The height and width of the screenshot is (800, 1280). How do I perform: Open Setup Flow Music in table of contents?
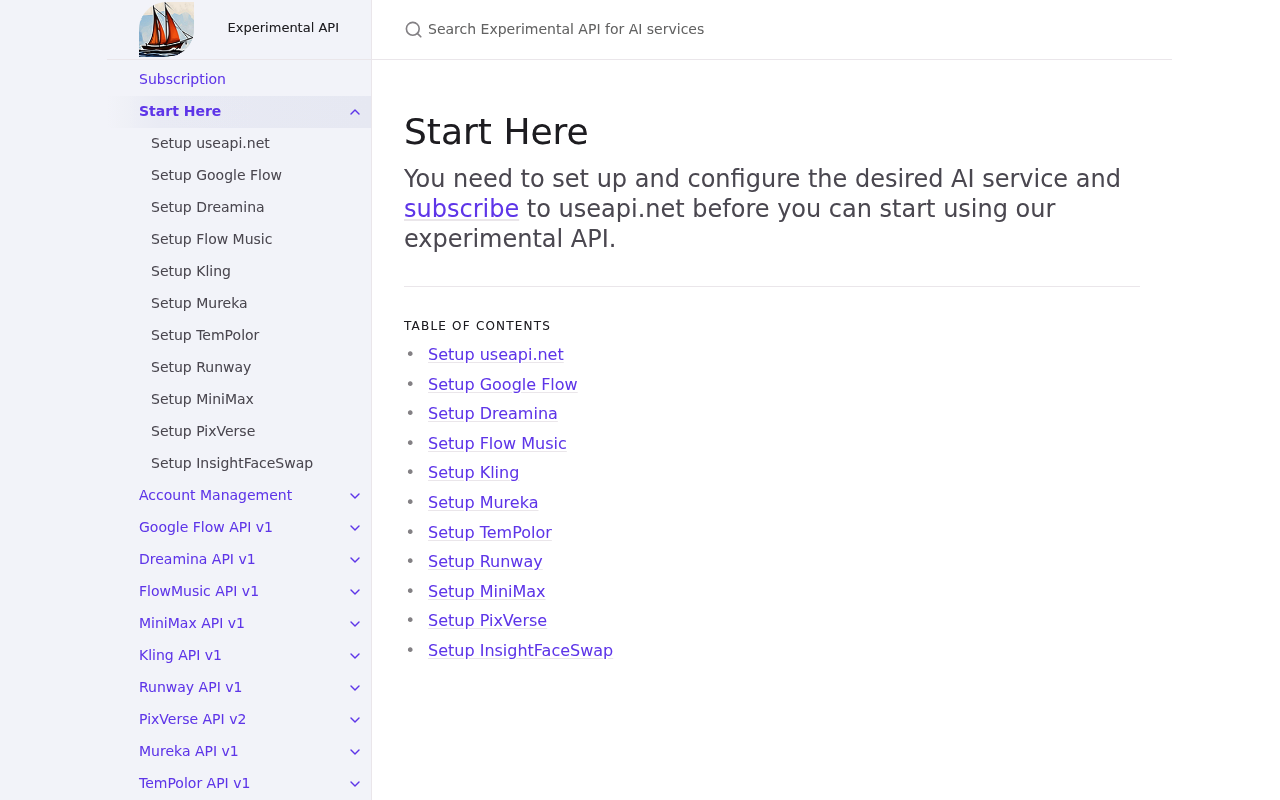coord(497,444)
